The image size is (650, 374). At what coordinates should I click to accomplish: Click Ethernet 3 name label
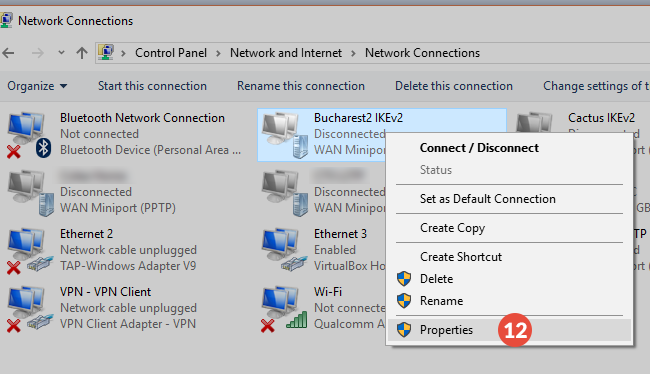[340, 234]
